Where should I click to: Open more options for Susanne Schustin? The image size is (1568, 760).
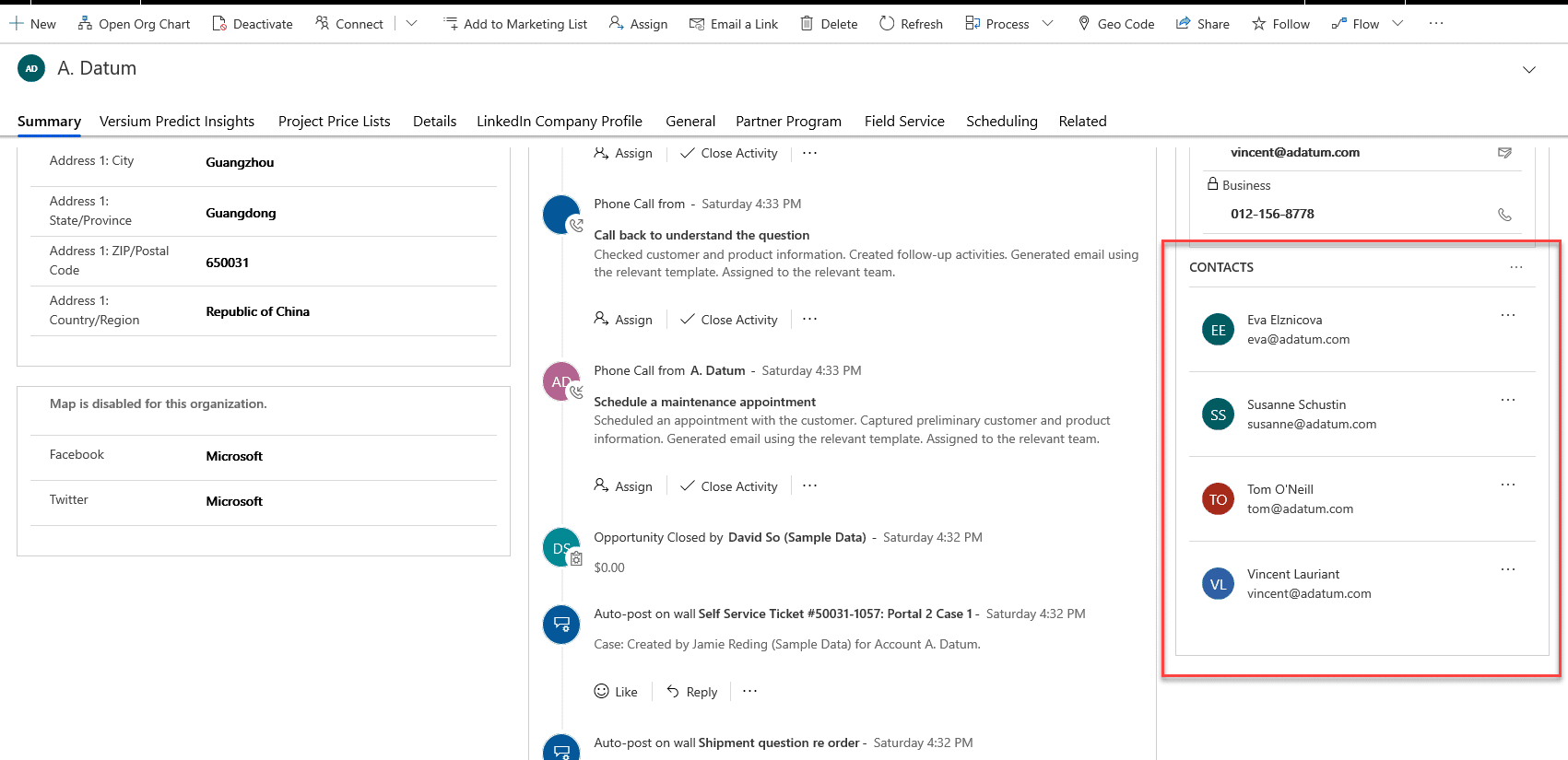[1508, 400]
